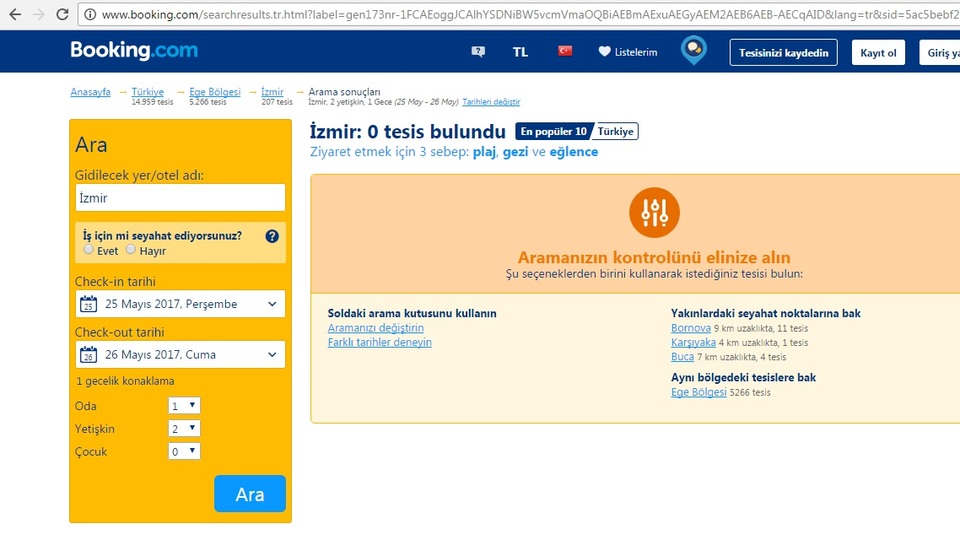Viewport: 960px width, 540px height.
Task: Click the browser forward arrow
Action: coord(38,15)
